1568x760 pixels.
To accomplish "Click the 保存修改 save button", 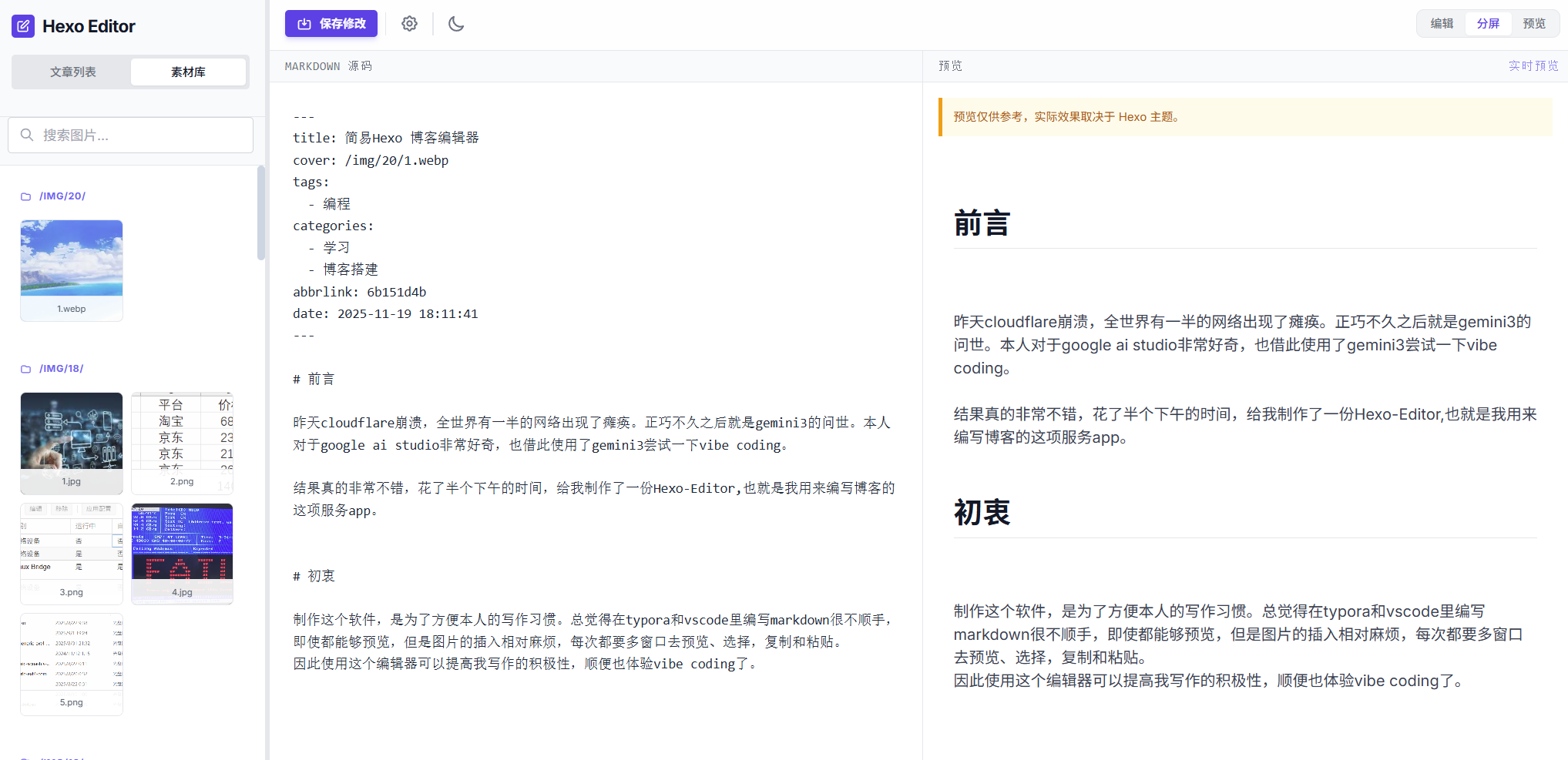I will point(331,24).
